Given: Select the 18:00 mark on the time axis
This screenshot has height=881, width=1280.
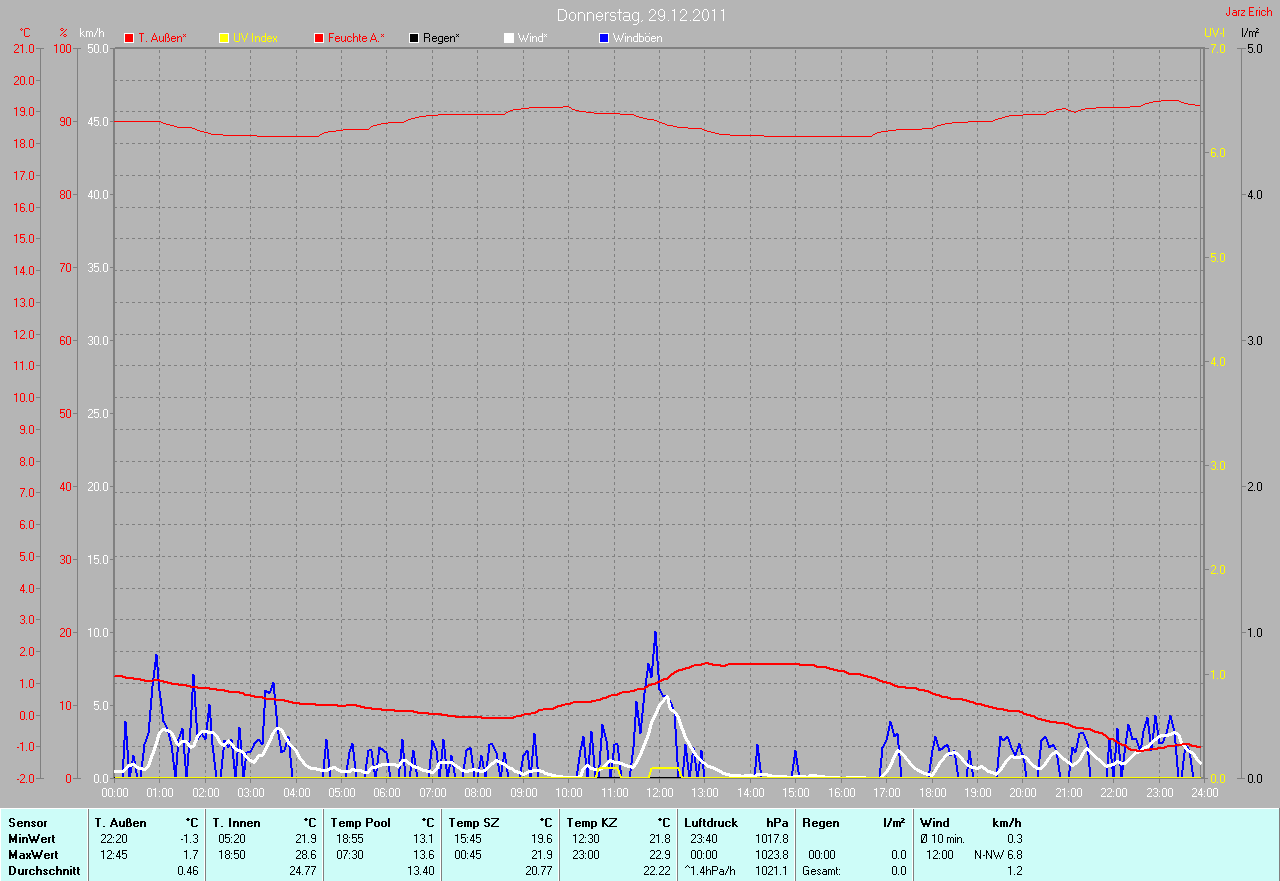Looking at the screenshot, I should pos(932,792).
